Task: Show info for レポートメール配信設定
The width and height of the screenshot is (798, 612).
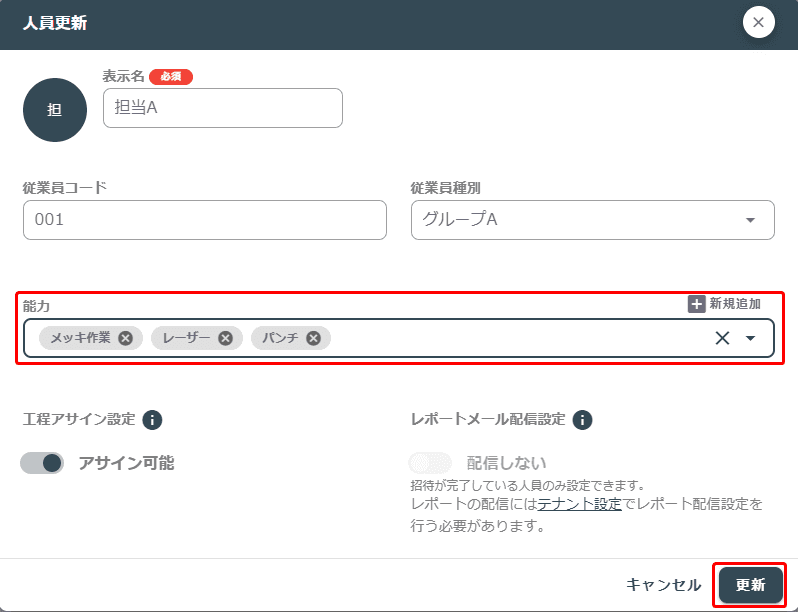Action: (x=582, y=420)
